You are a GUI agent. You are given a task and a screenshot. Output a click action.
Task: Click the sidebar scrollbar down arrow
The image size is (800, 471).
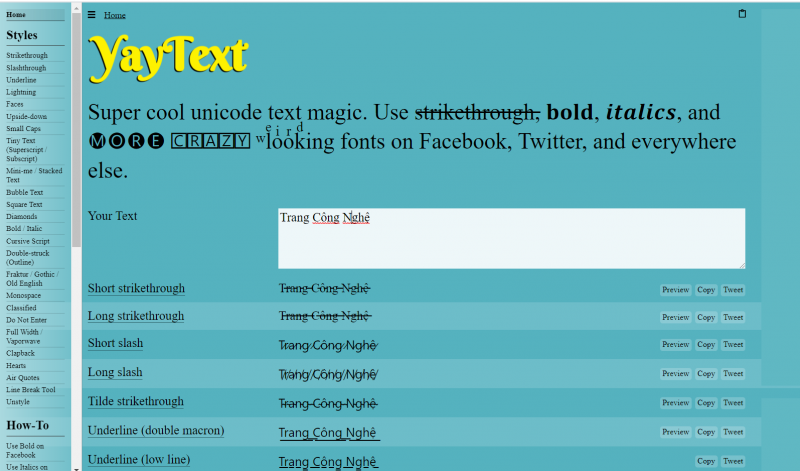[76, 465]
